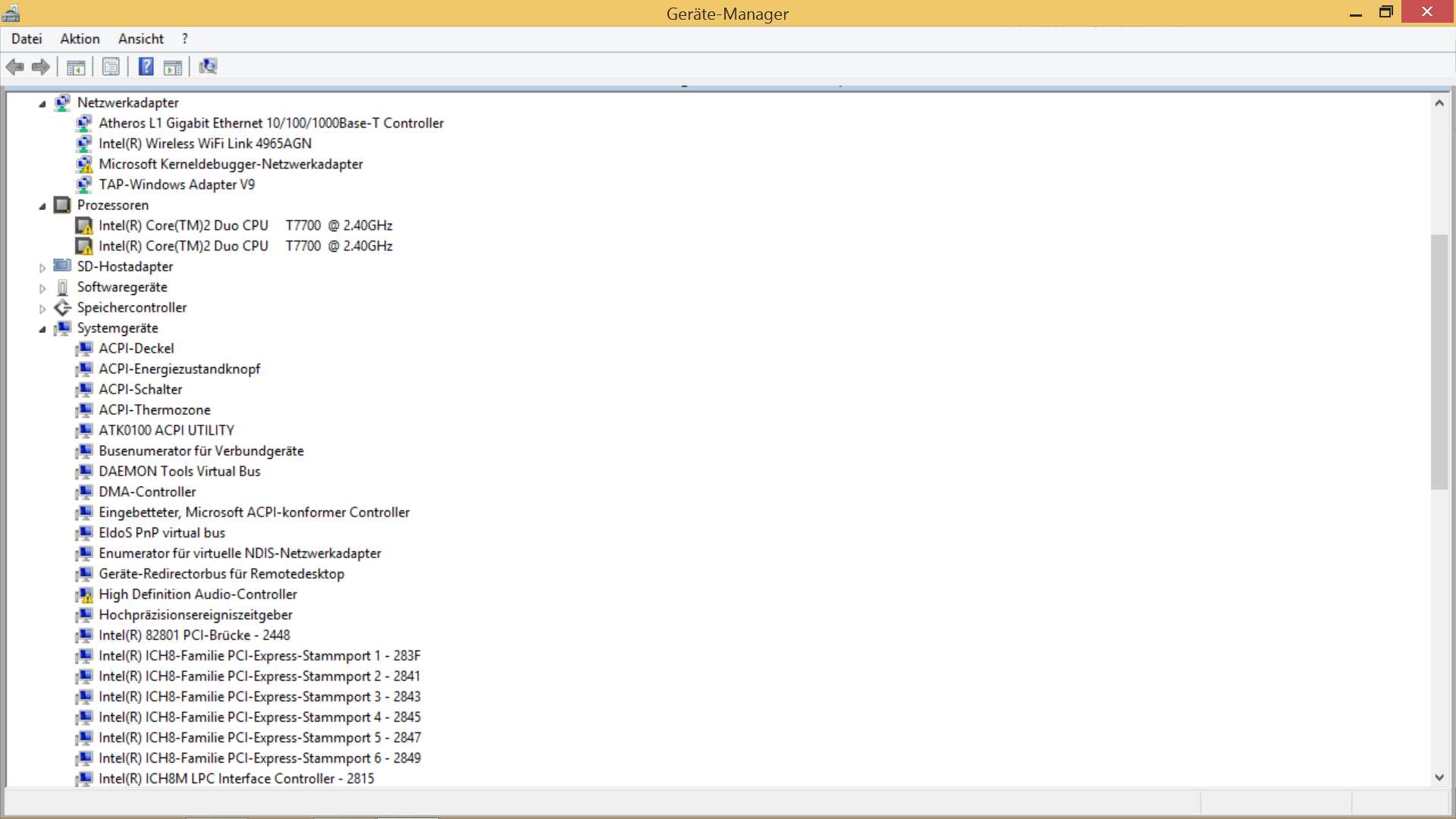Click the Atheros L1 Gigabit Ethernet adapter icon
Image resolution: width=1456 pixels, height=819 pixels.
pos(84,123)
